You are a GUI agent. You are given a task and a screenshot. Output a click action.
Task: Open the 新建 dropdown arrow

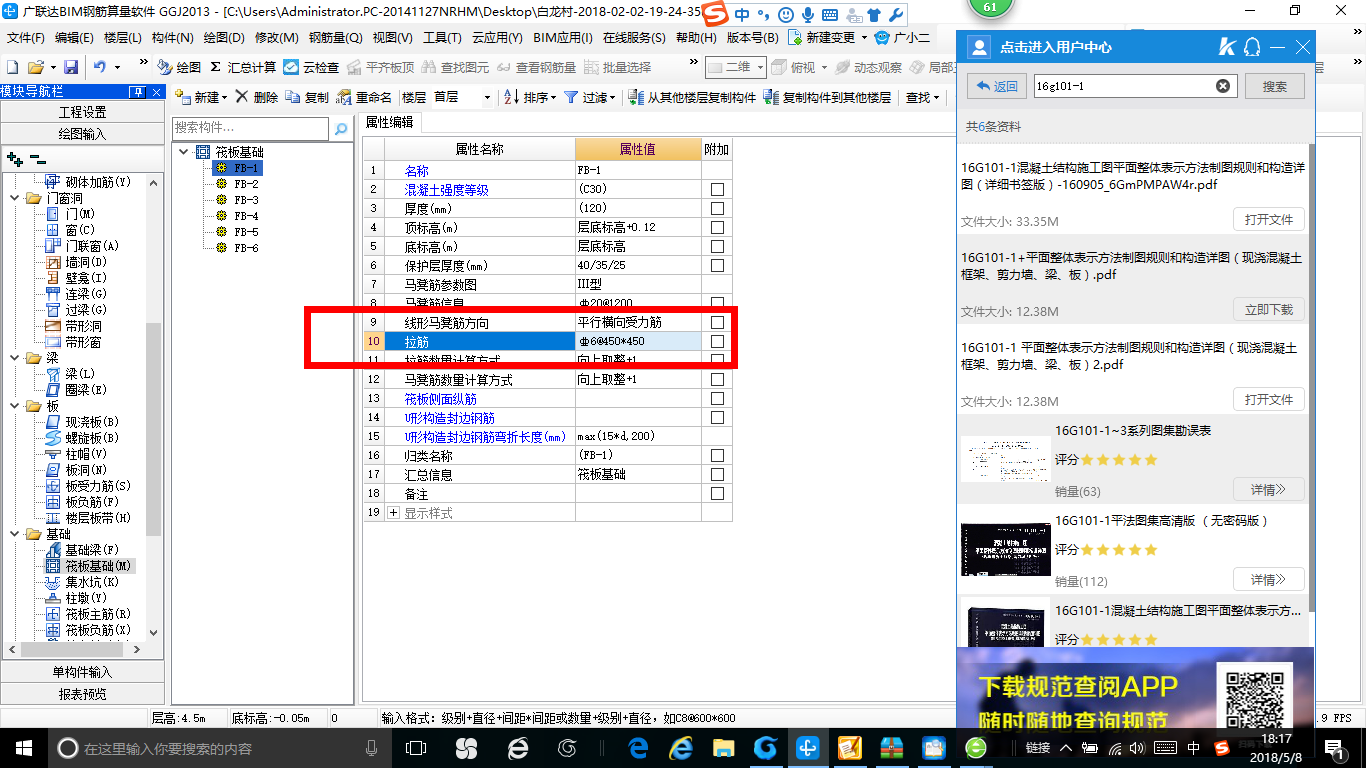(224, 98)
